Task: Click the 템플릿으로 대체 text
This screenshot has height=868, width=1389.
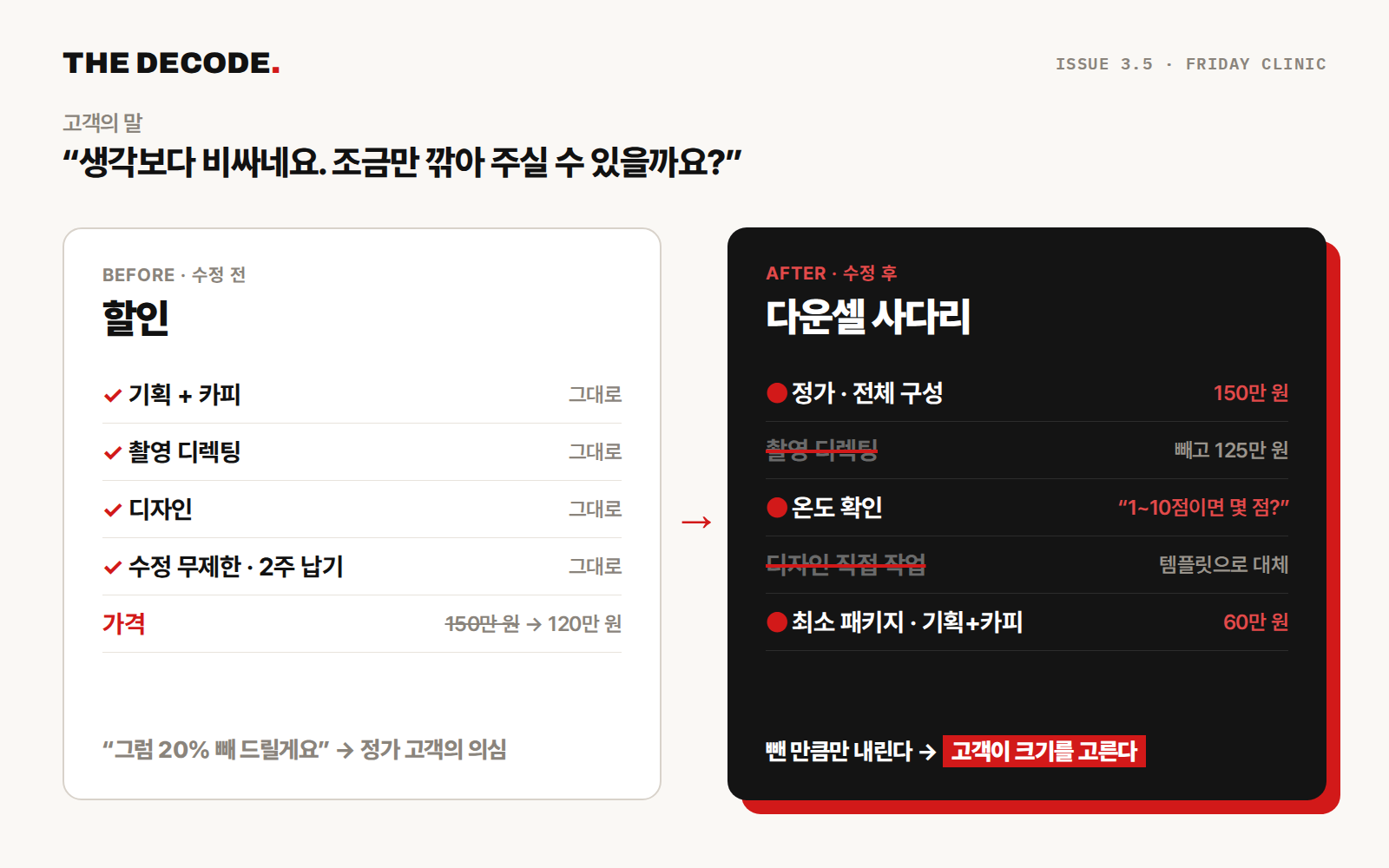Action: (x=1224, y=565)
